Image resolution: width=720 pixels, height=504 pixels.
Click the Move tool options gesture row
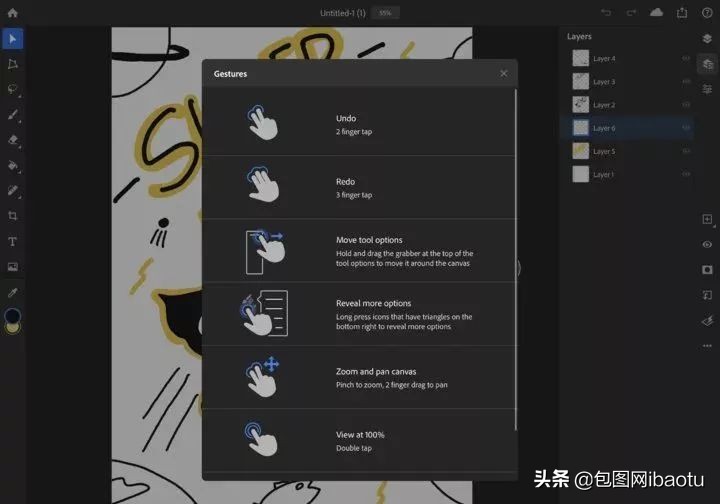click(x=359, y=251)
